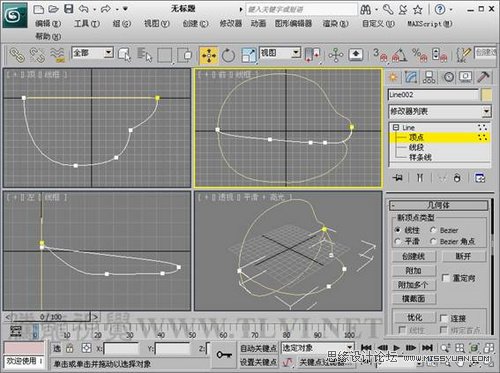Select the 平滑 vertex type radio
This screenshot has height=373, width=500.
point(397,241)
